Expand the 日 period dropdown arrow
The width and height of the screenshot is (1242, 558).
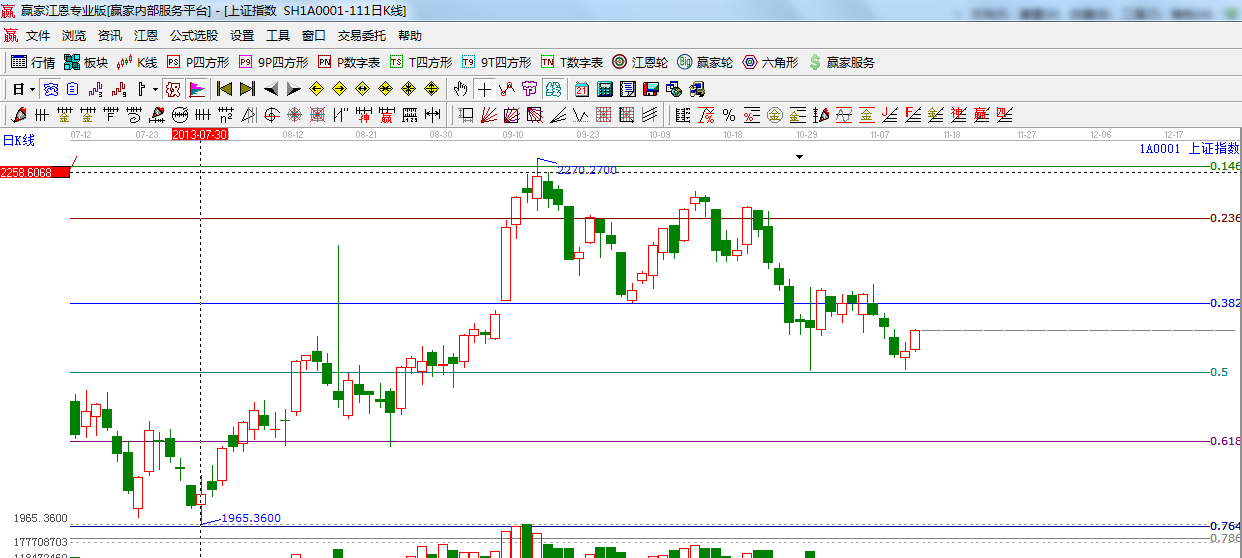[x=32, y=89]
